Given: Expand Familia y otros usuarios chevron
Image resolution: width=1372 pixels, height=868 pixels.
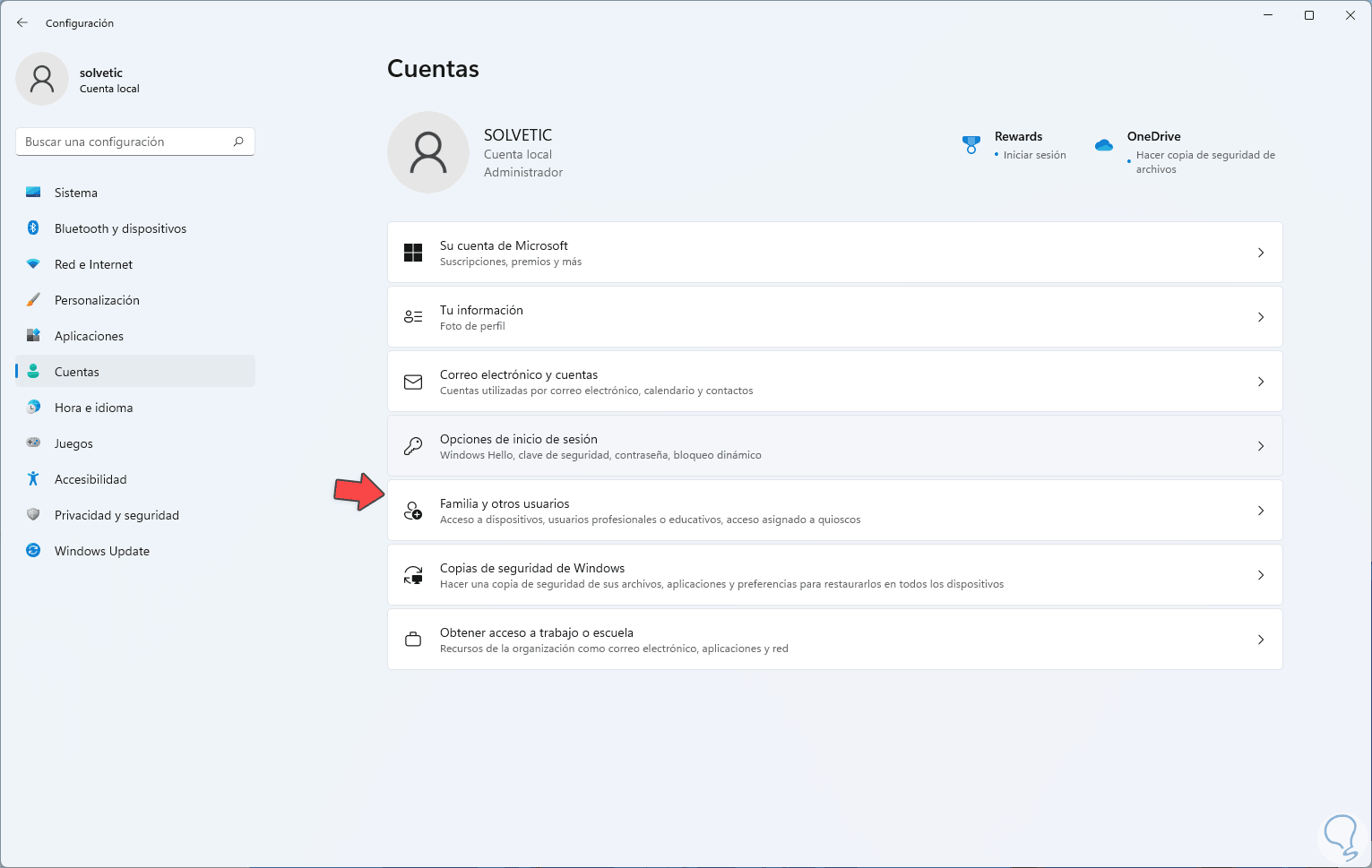Looking at the screenshot, I should (x=1261, y=511).
